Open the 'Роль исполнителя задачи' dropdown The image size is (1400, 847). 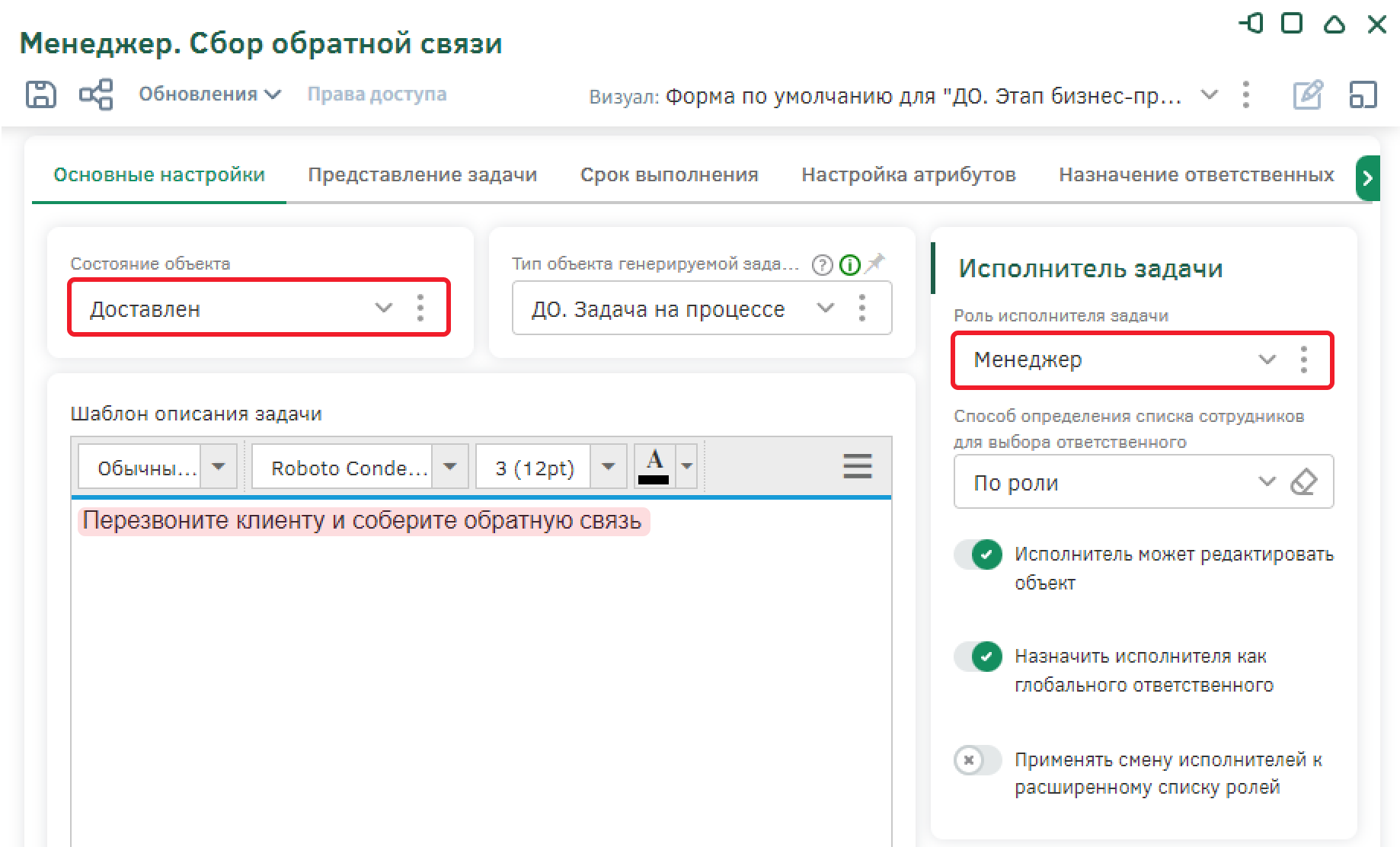coord(1266,360)
